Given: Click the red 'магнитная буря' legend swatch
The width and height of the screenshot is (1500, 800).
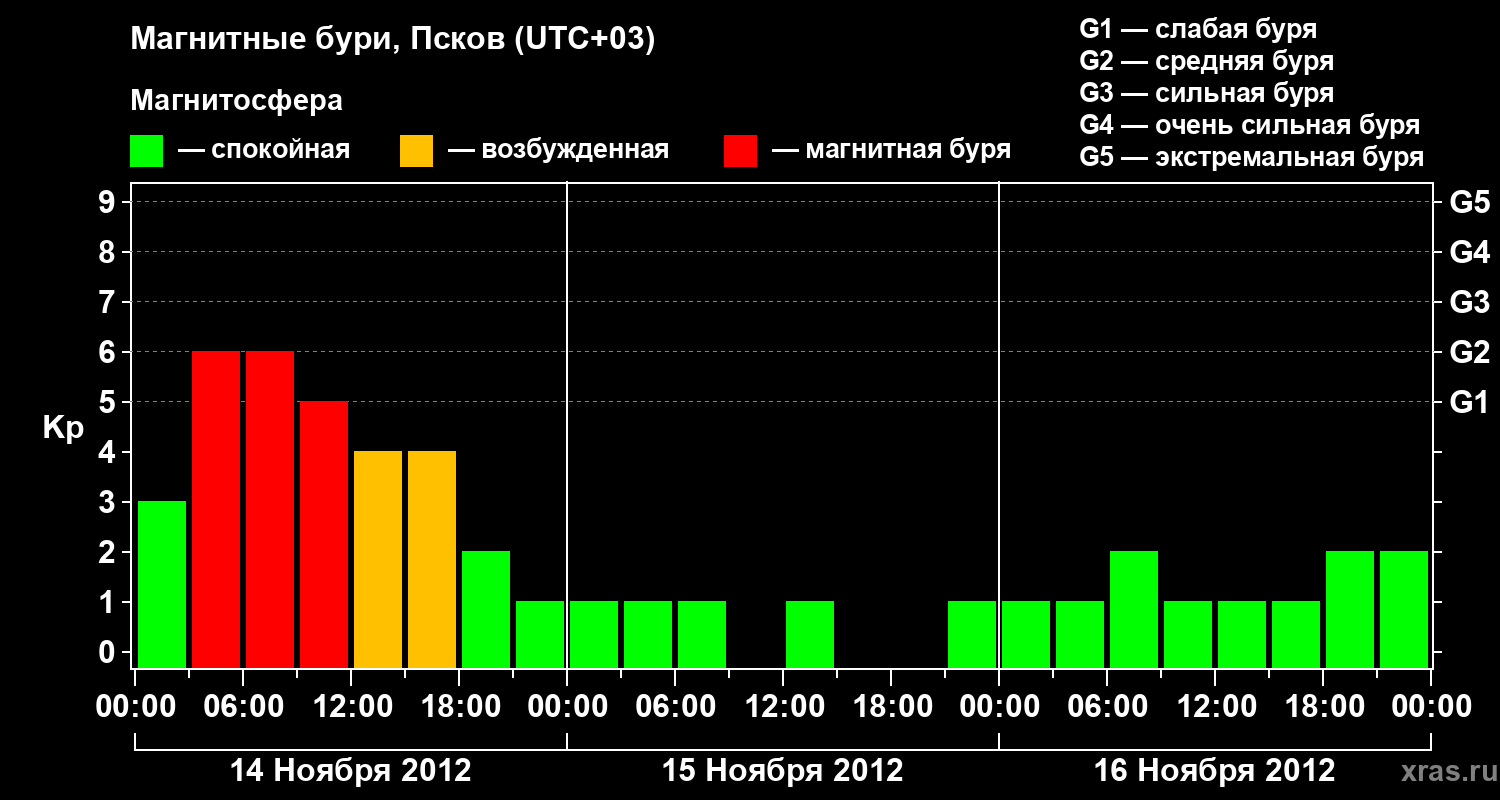Looking at the screenshot, I should [x=740, y=151].
